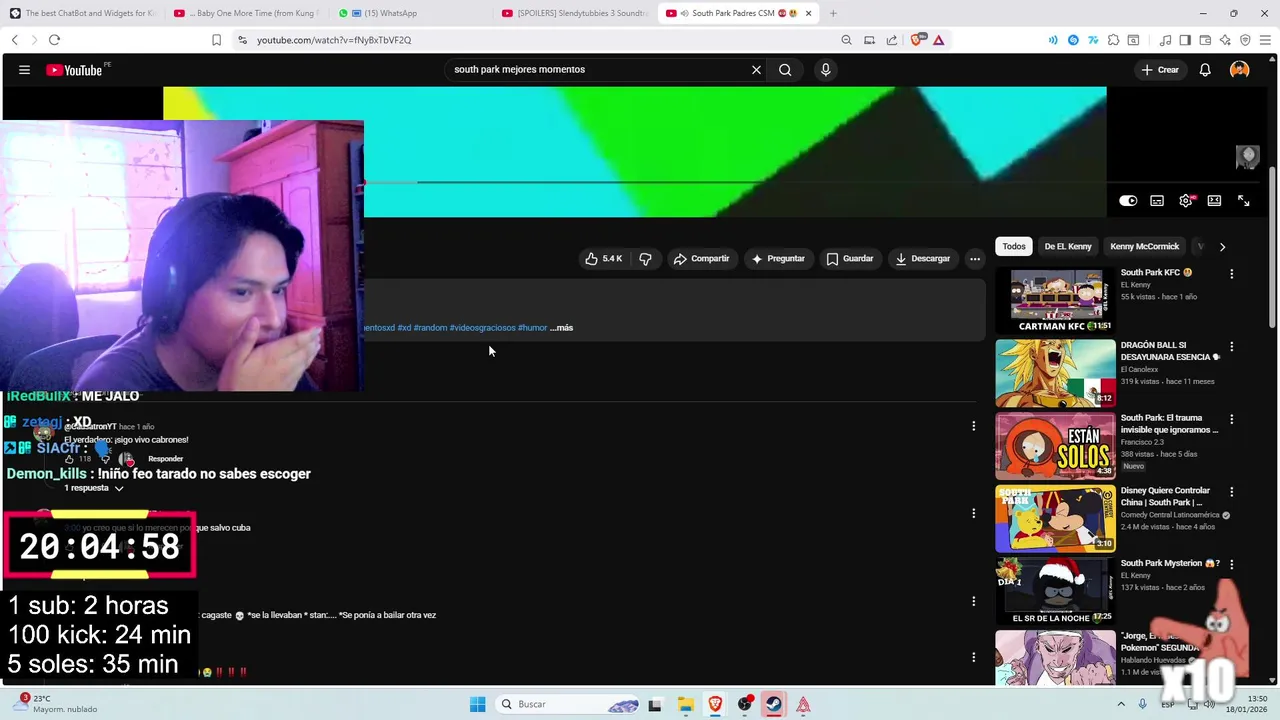1280x720 pixels.
Task: Open the YouTube hamburger guide menu
Action: tap(24, 70)
